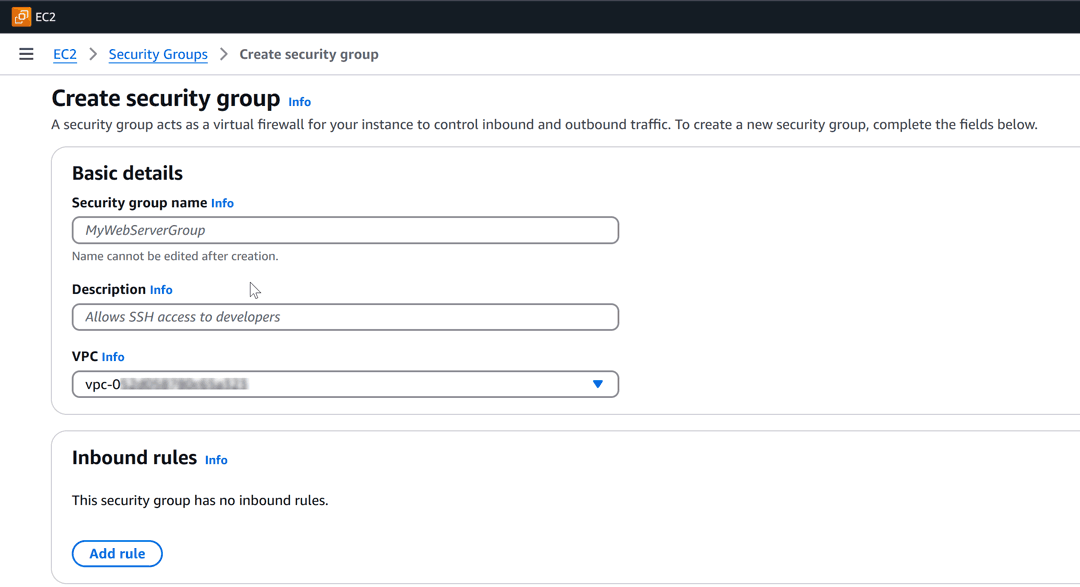Click 'Name cannot be edited after creation.' hint
The width and height of the screenshot is (1080, 587).
(x=175, y=256)
